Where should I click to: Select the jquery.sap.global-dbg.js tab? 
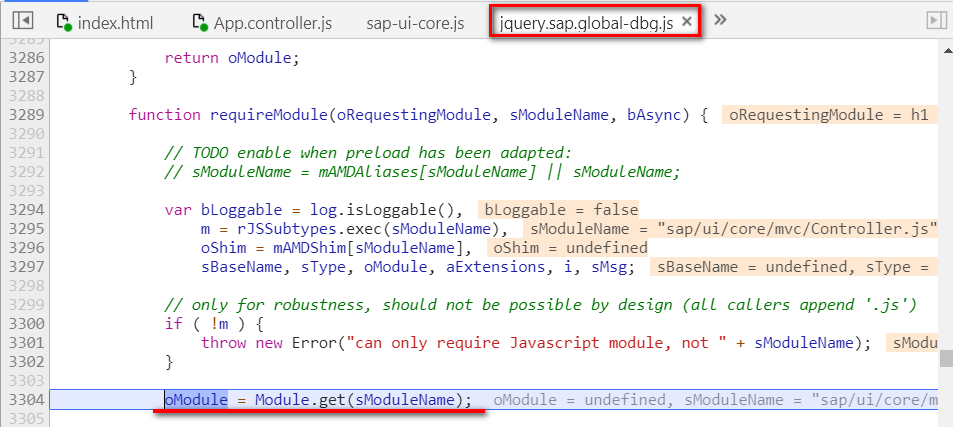[586, 23]
